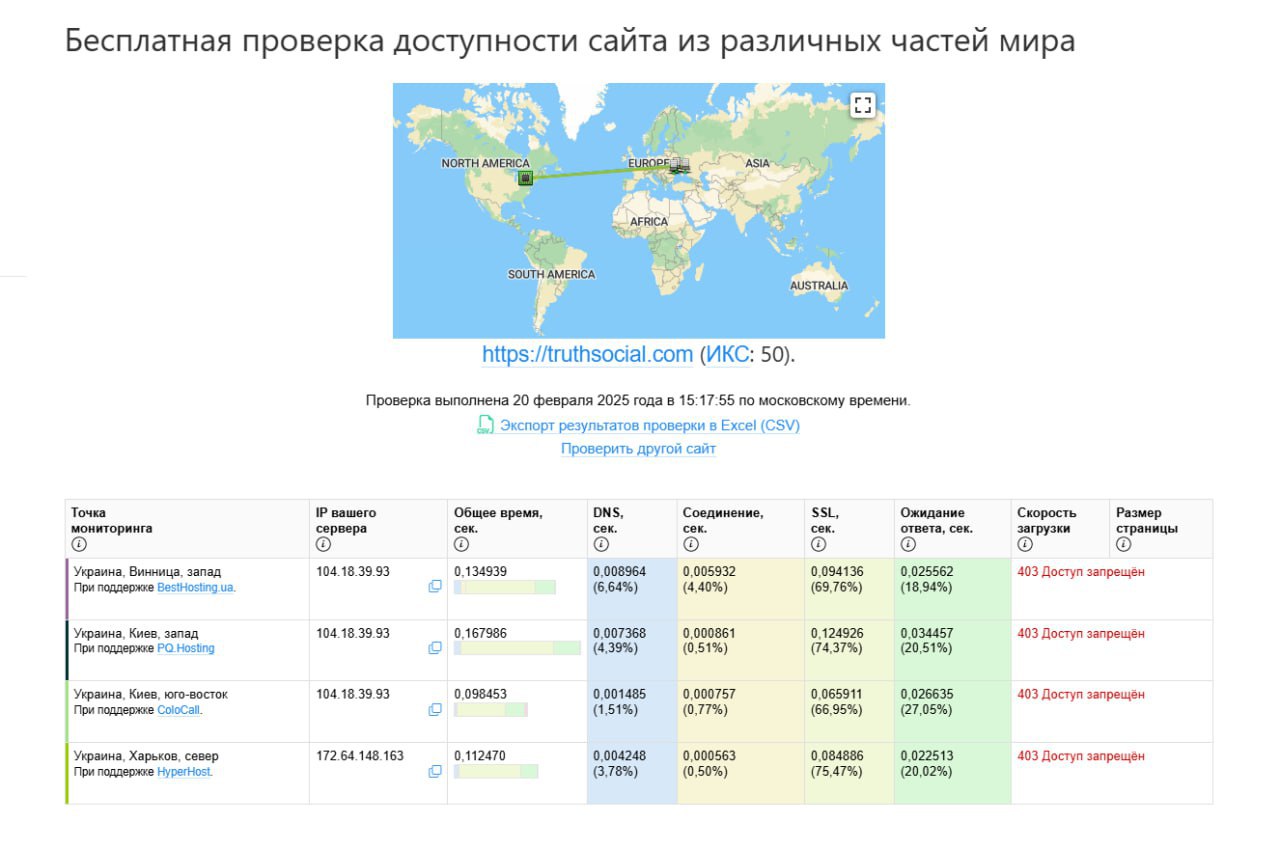Click Проверить другой сайт link
Screen dimensions: 1280x850
tap(638, 449)
